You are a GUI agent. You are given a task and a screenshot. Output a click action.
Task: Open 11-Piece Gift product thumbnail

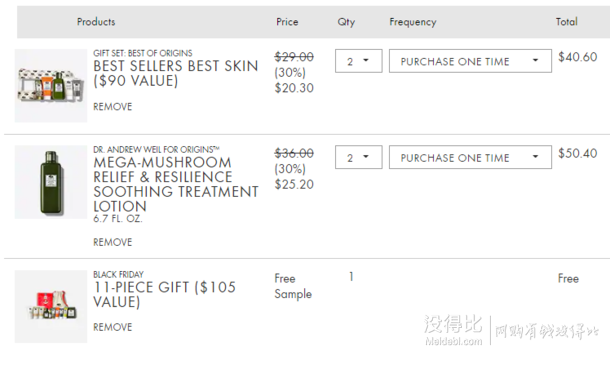click(x=51, y=307)
